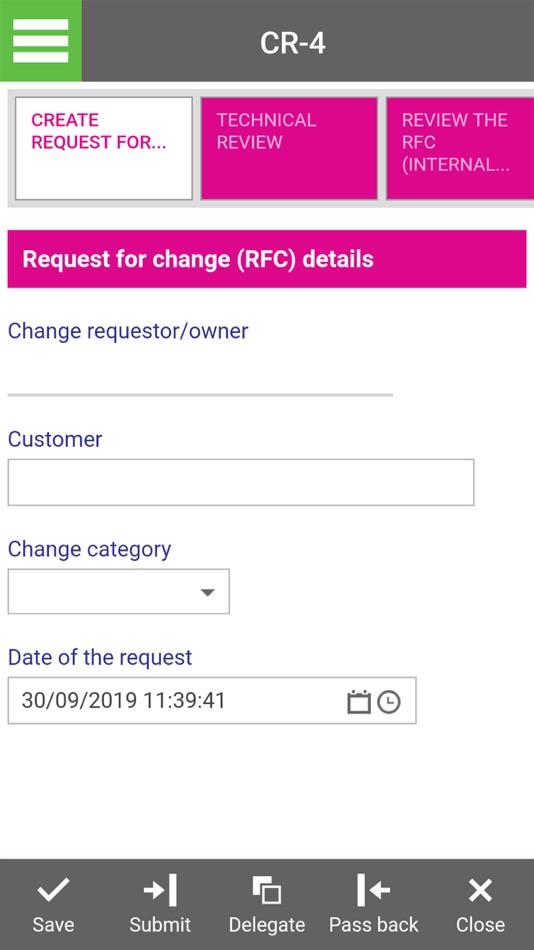Tap the Close X icon

480,890
